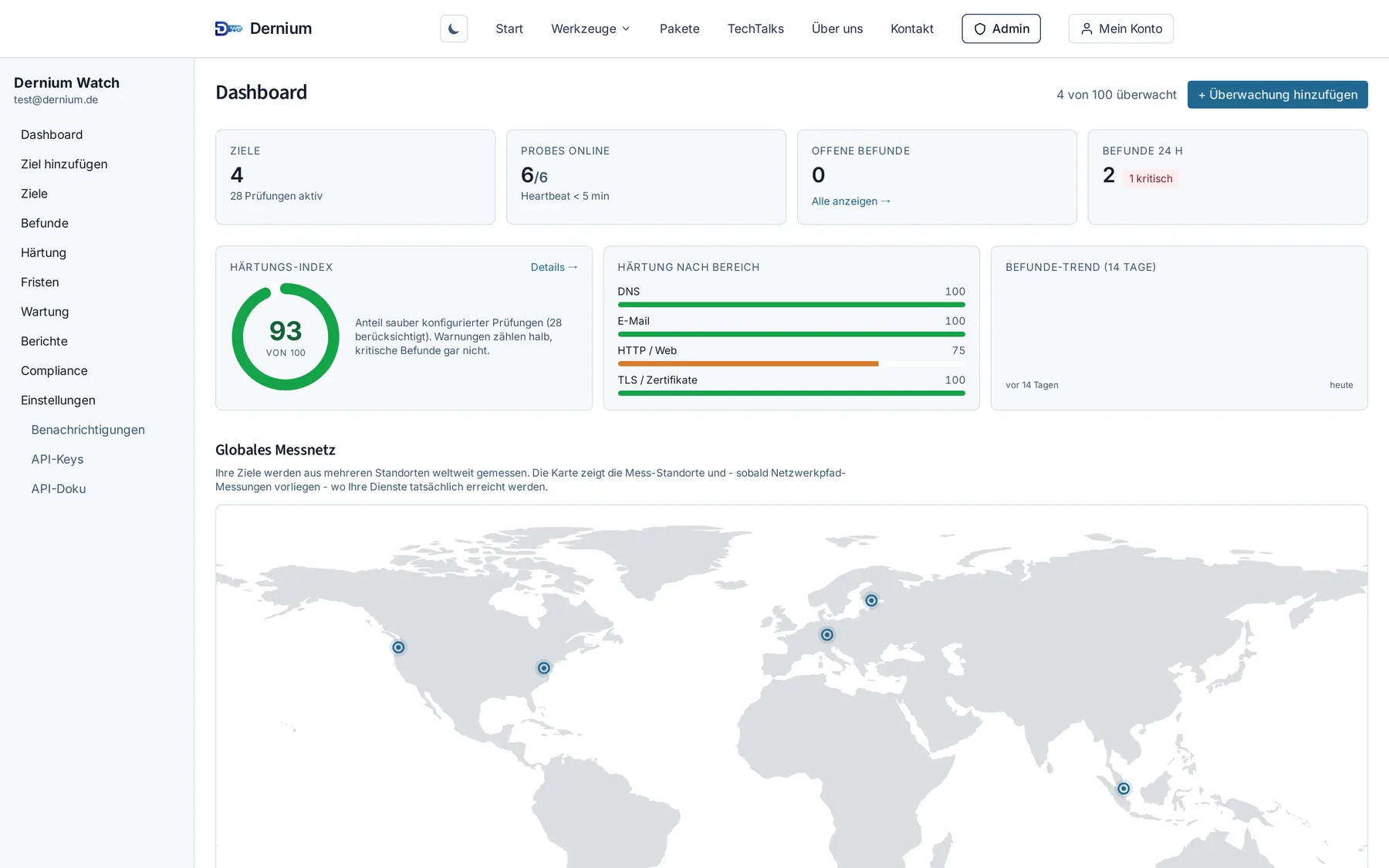Click '28 Prüfungen aktiv' text
This screenshot has width=1389, height=868.
click(x=276, y=196)
